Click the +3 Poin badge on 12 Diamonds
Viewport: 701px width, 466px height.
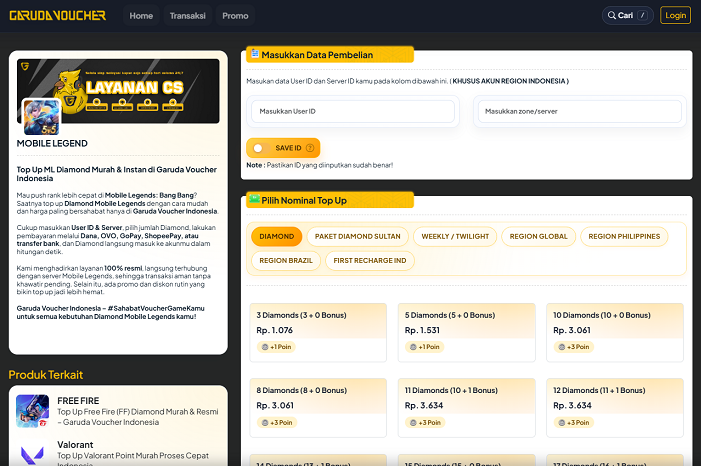[574, 423]
